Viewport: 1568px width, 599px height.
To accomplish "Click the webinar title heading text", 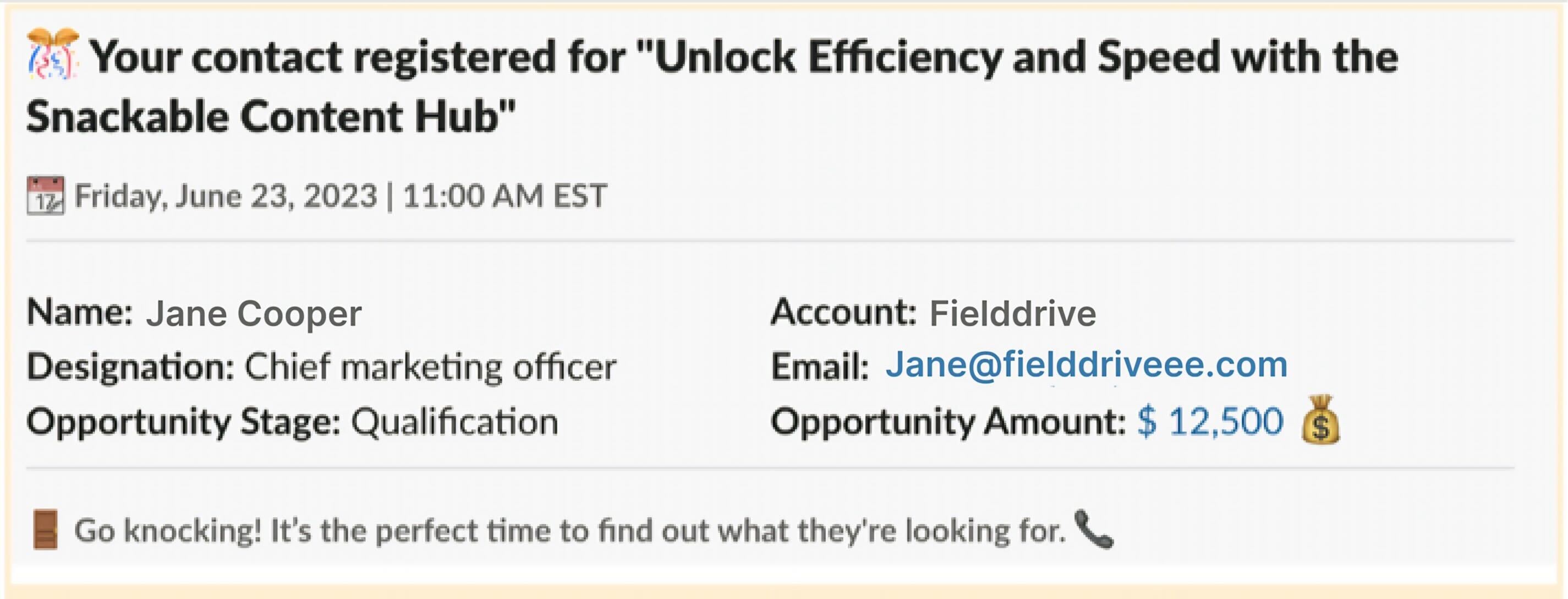I will tap(712, 86).
